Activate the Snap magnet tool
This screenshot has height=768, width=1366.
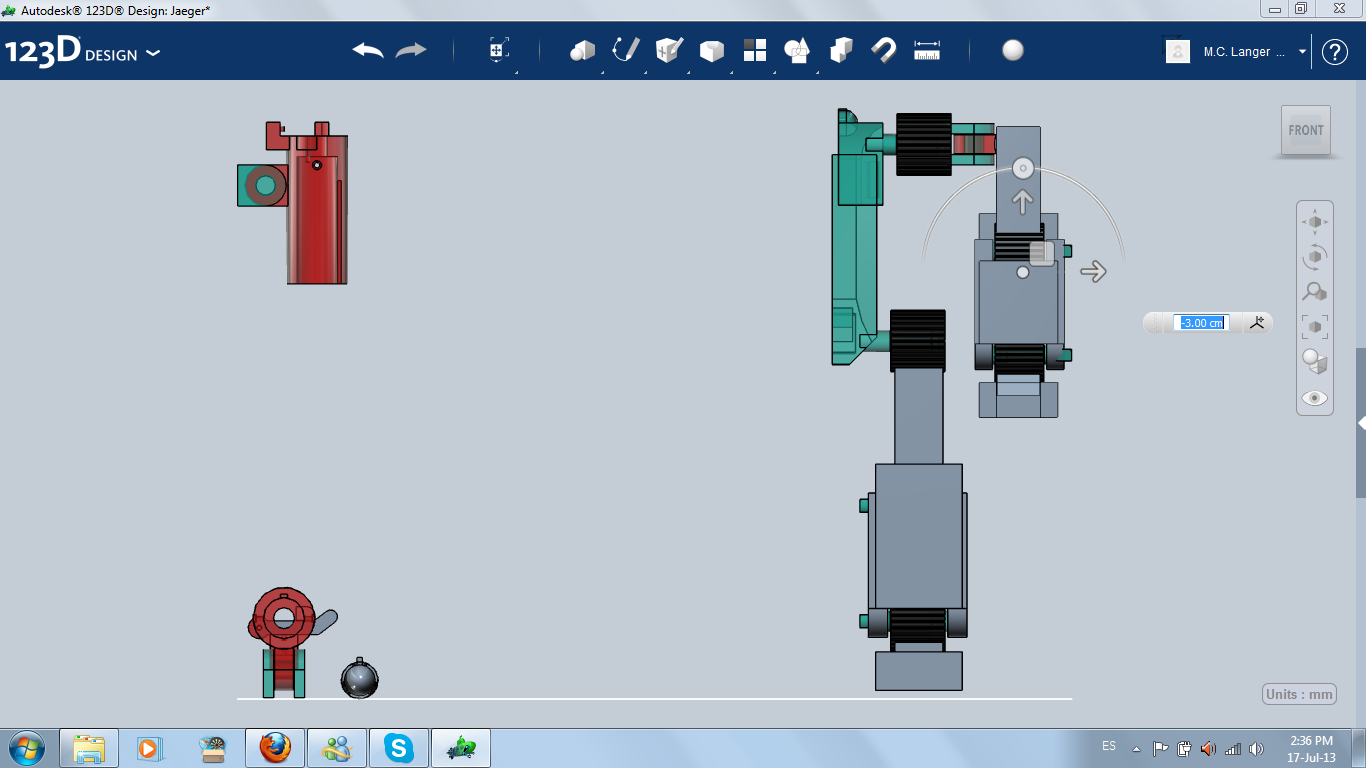point(884,50)
